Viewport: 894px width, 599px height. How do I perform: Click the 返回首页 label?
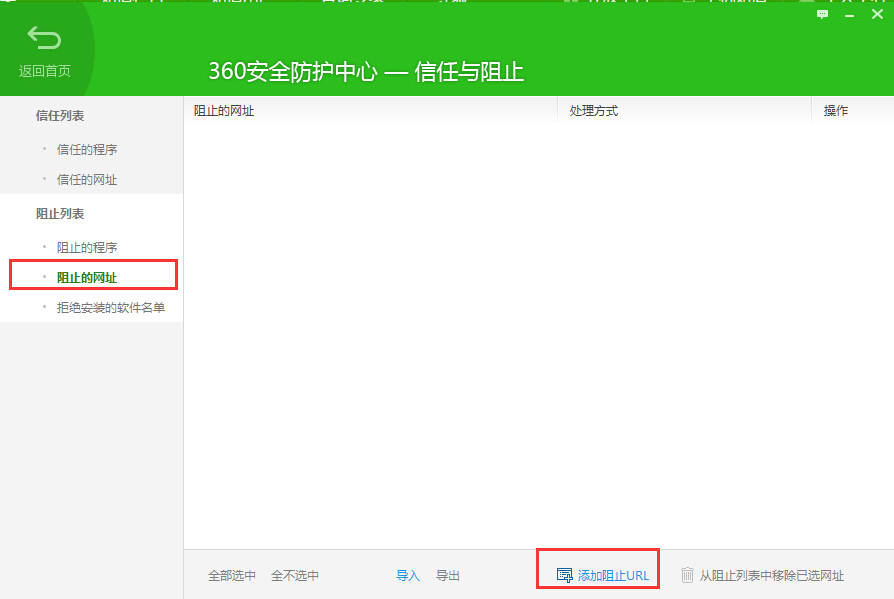point(44,71)
